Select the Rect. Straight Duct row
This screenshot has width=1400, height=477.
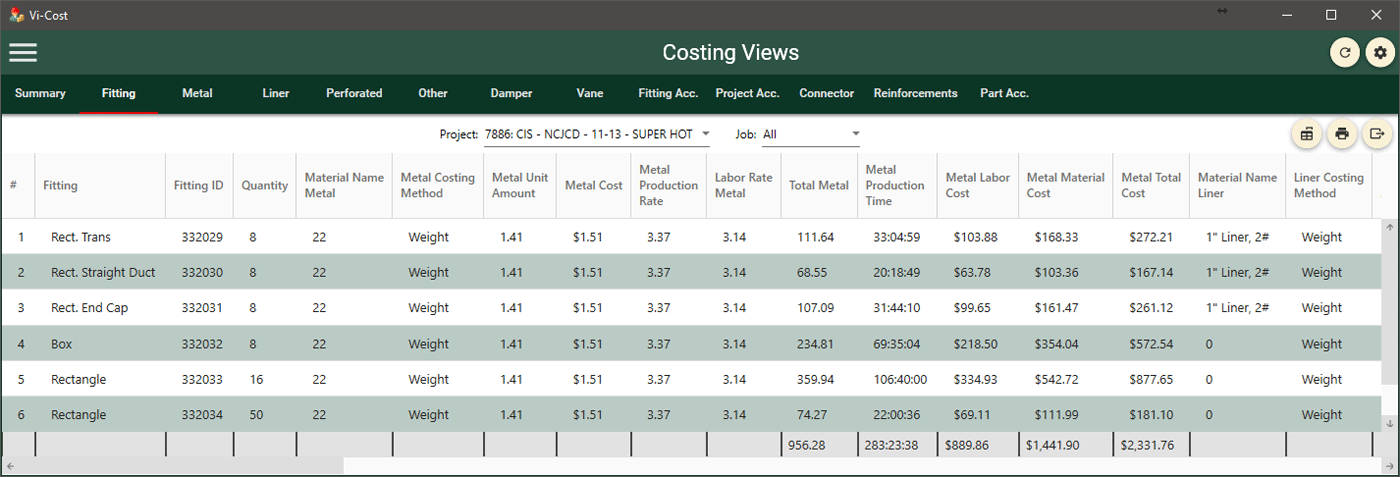[x=103, y=273]
